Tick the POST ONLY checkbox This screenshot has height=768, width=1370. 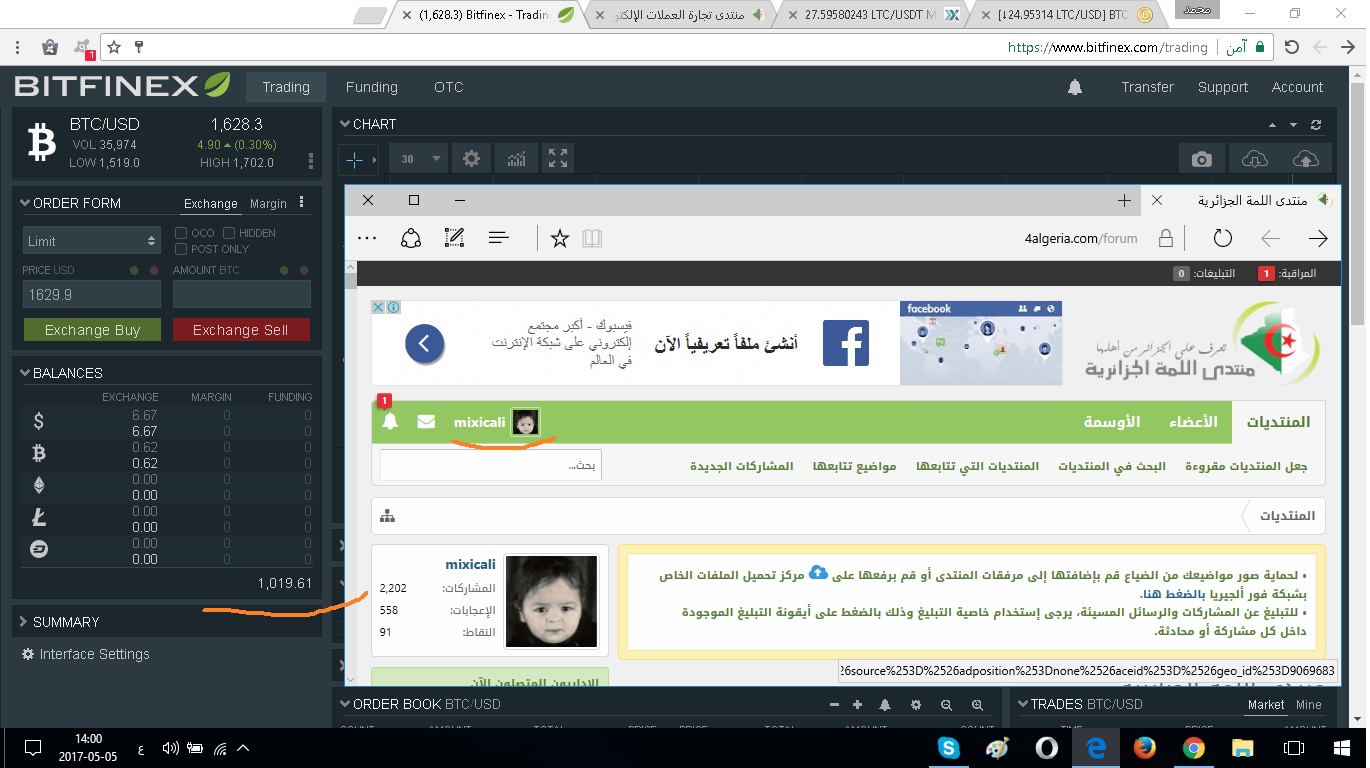coord(181,249)
